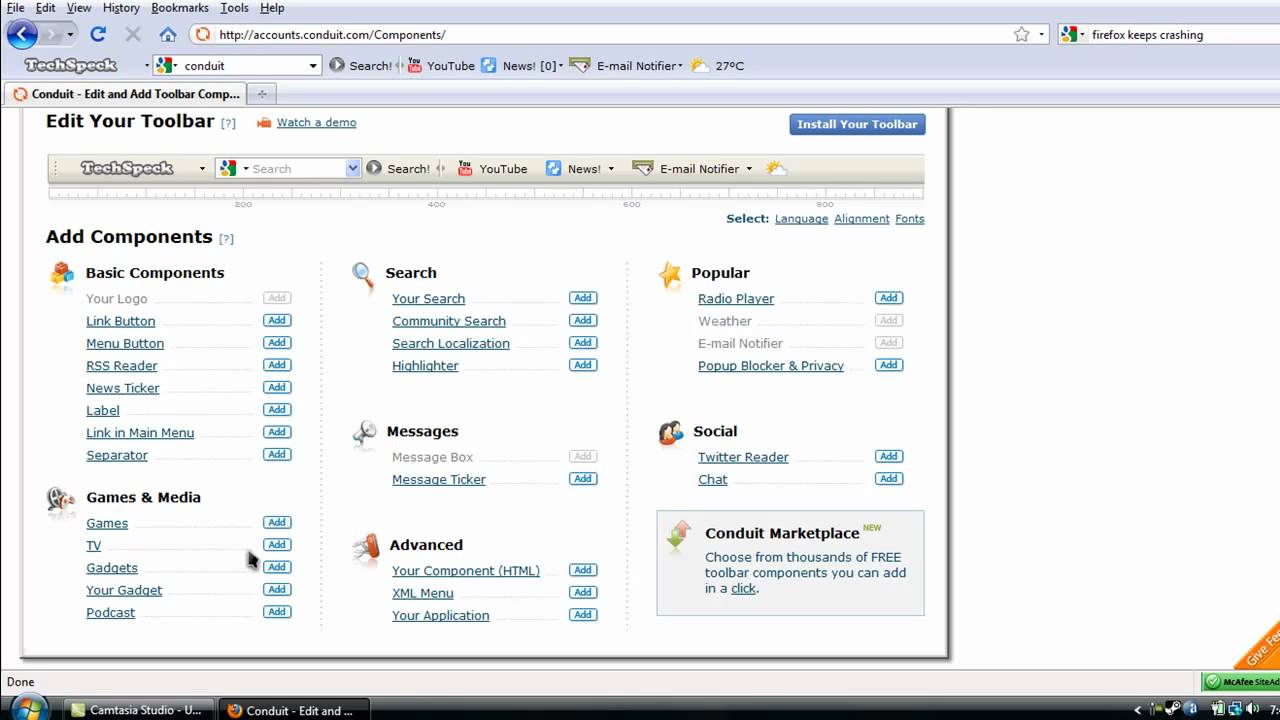The image size is (1280, 720).
Task: Click the Alignment select link
Action: [862, 218]
